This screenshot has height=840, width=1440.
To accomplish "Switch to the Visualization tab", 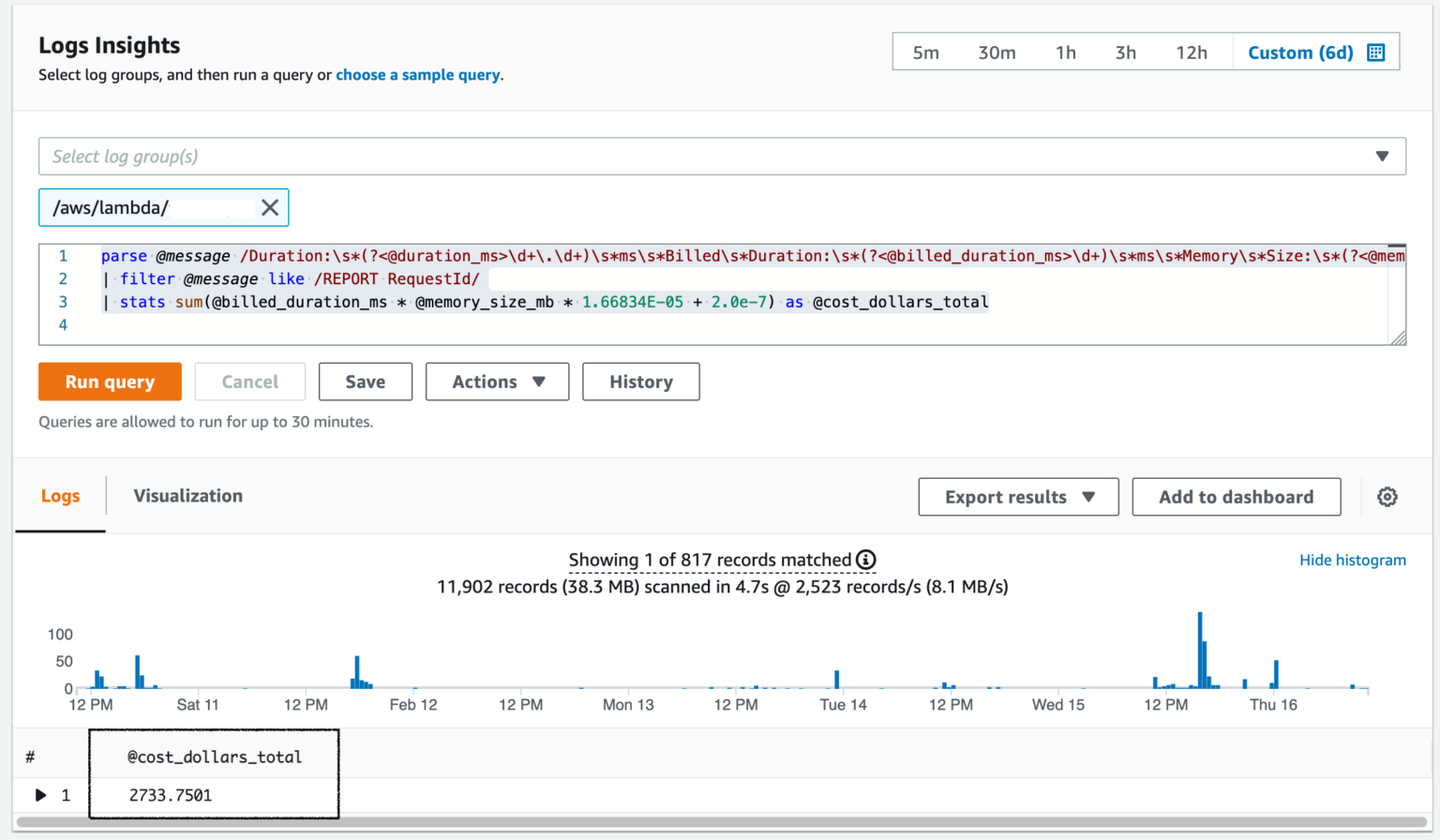I will [187, 495].
